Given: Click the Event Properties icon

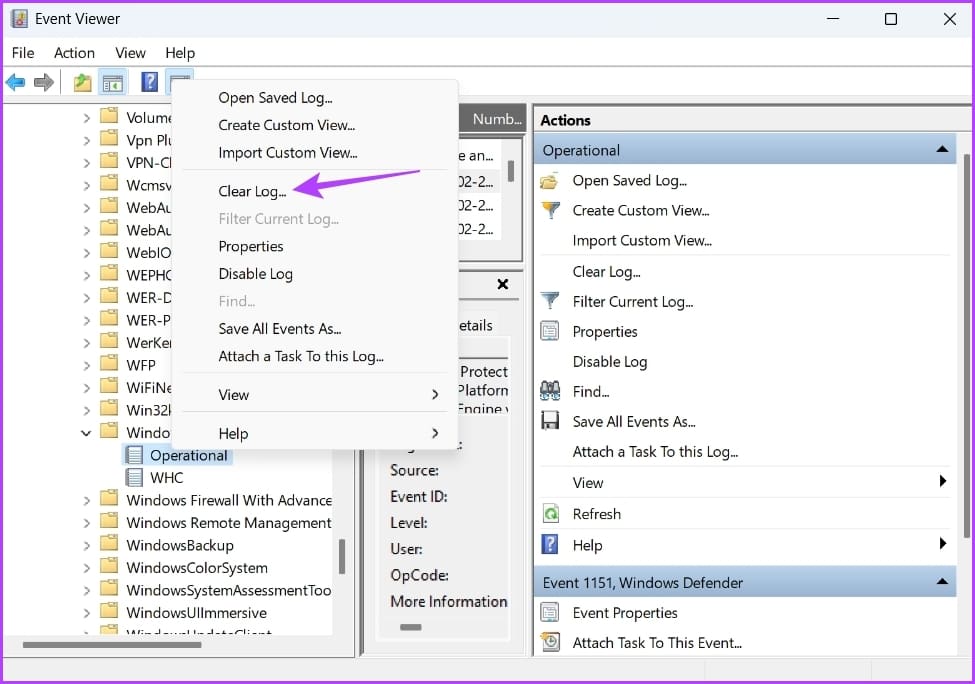Looking at the screenshot, I should pyautogui.click(x=550, y=612).
